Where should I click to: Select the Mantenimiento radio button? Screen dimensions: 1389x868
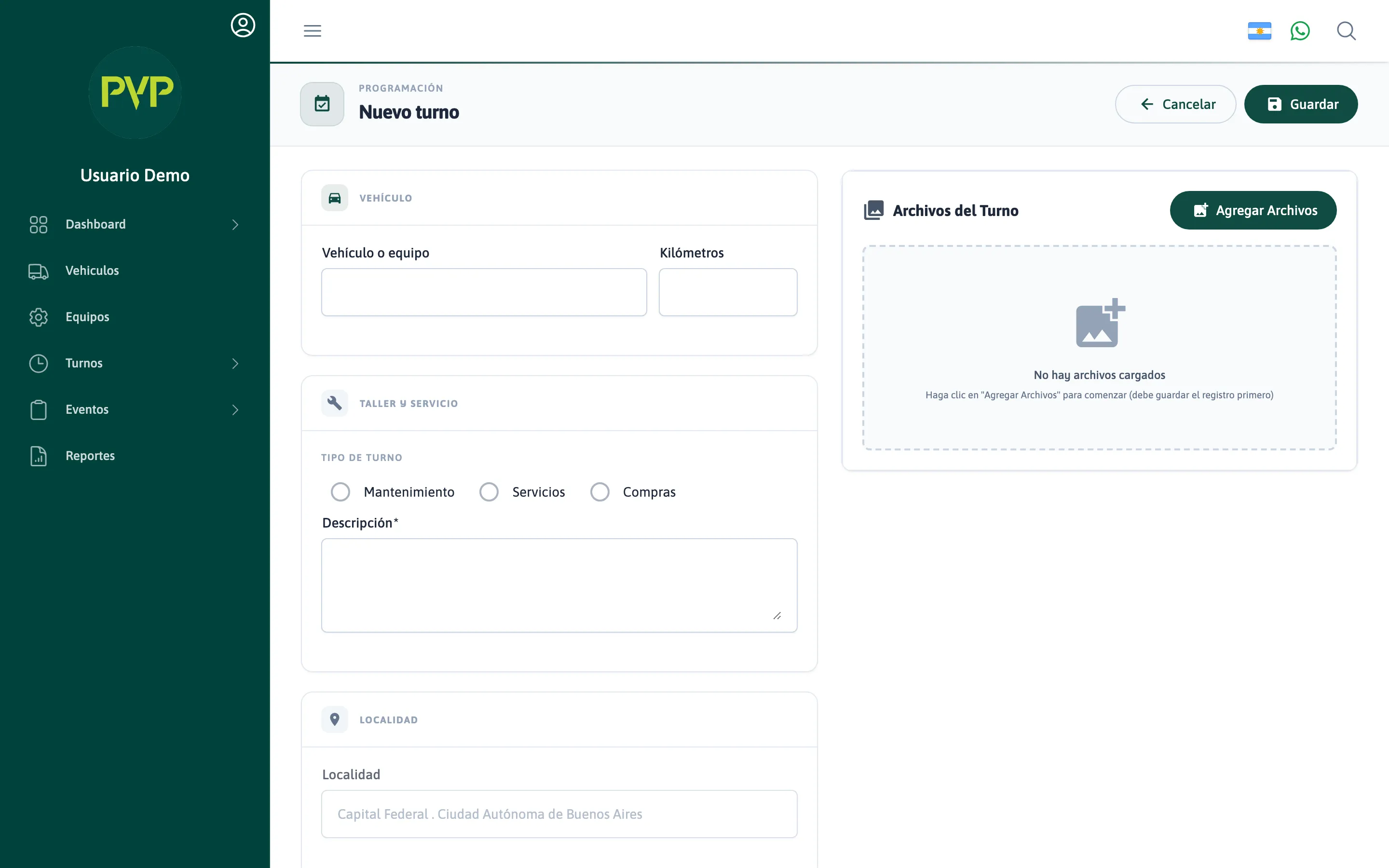click(340, 492)
